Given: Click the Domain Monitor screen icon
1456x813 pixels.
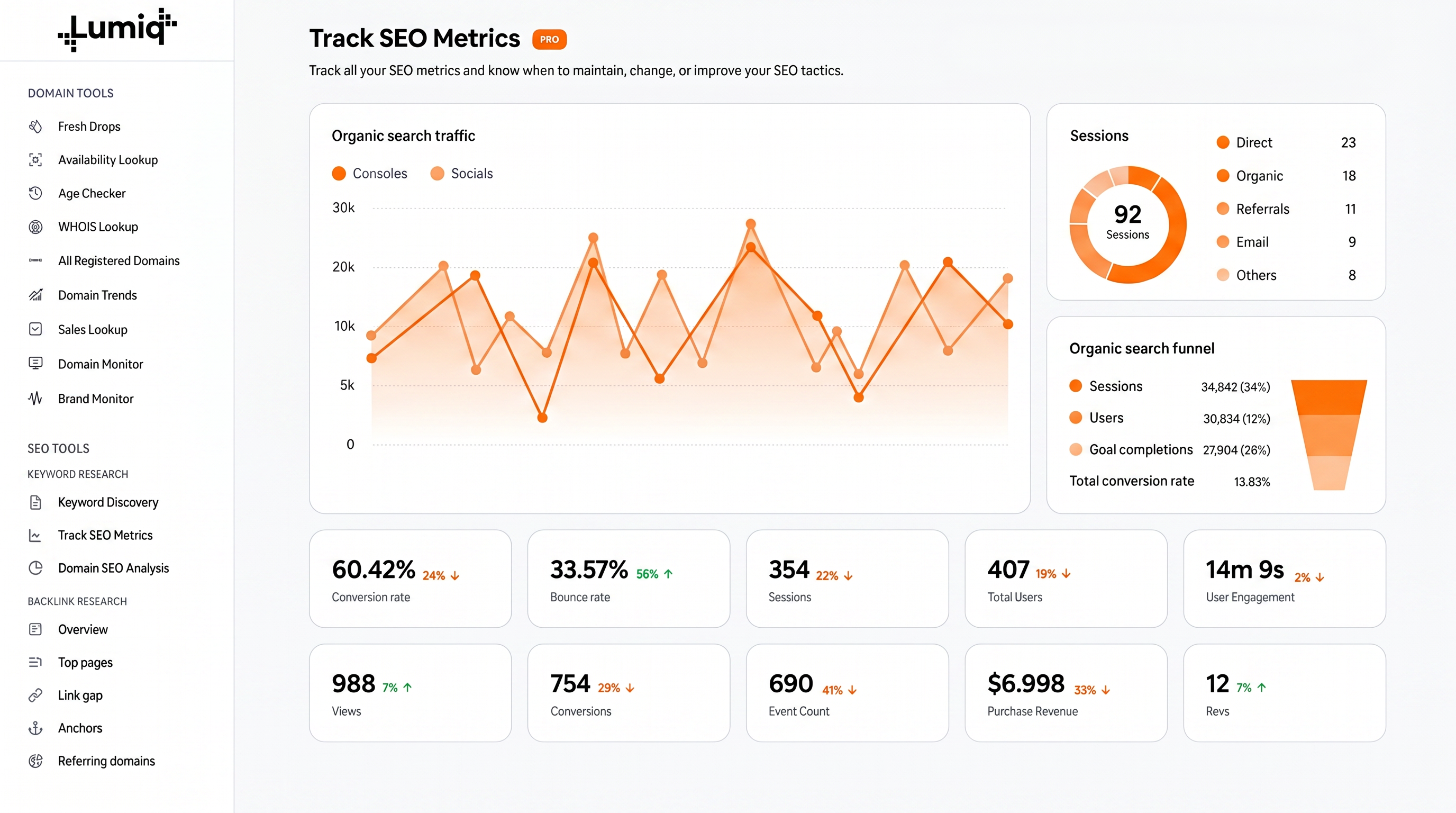Looking at the screenshot, I should pos(35,364).
